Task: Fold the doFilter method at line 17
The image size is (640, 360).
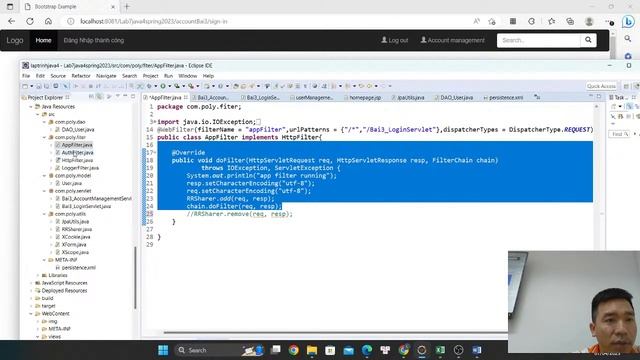Action: (154, 153)
